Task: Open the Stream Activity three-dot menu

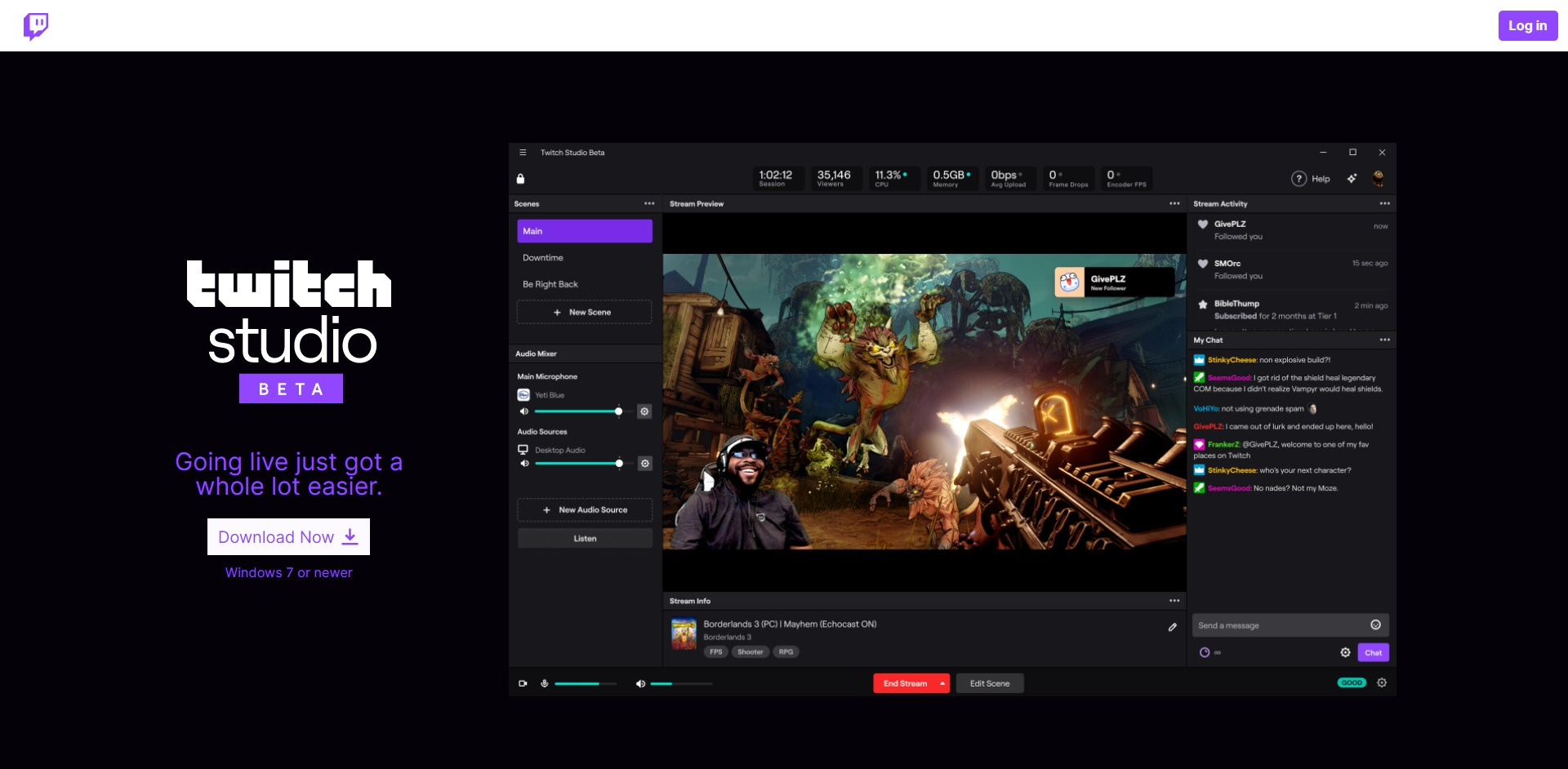Action: click(1384, 203)
